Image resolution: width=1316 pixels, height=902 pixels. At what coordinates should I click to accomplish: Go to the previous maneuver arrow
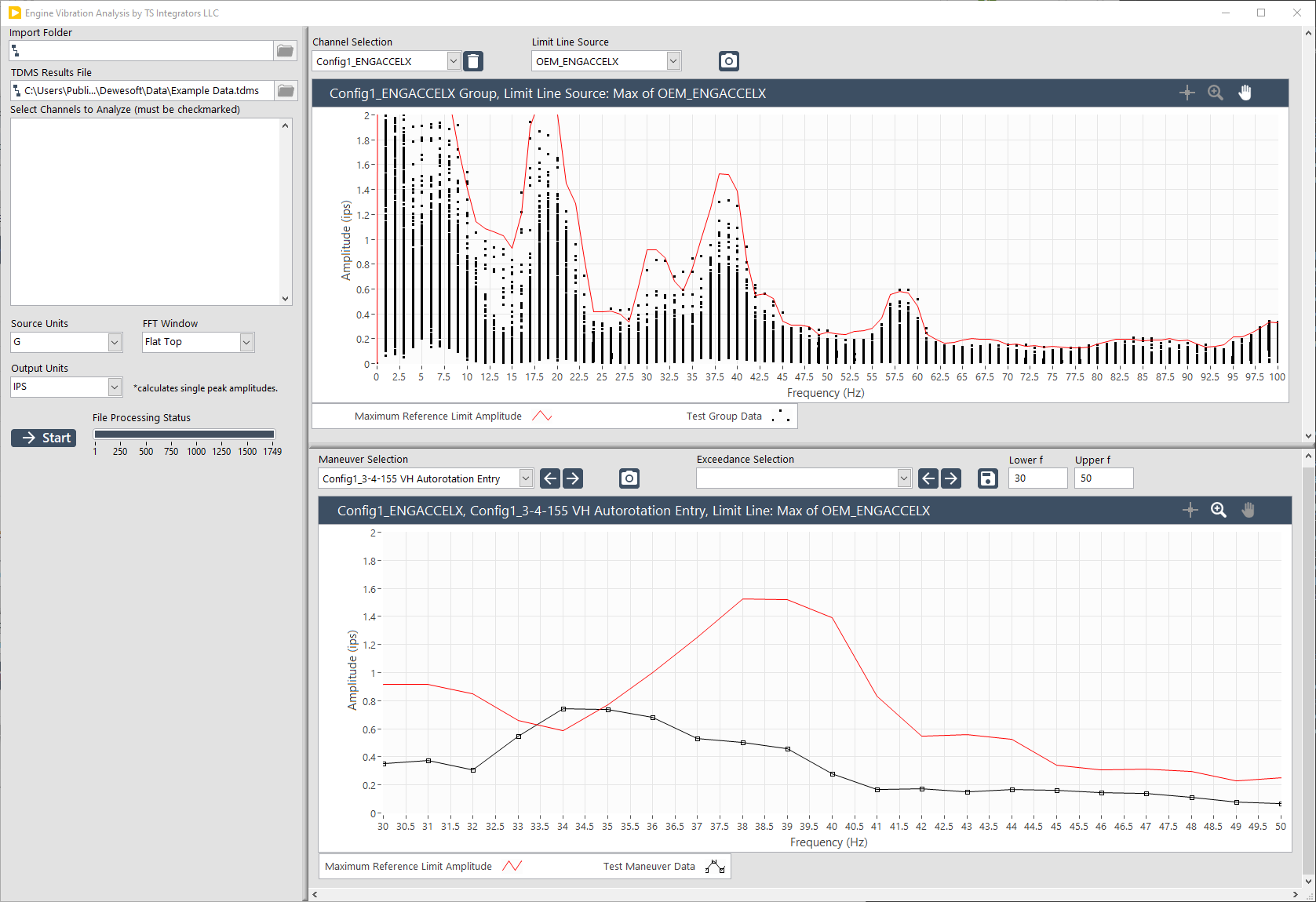pos(551,478)
